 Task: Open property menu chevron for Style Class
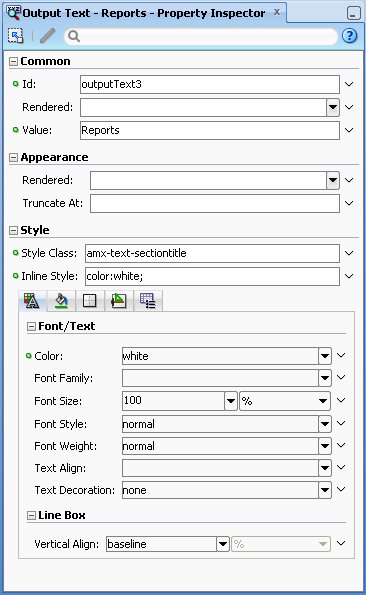pyautogui.click(x=349, y=253)
